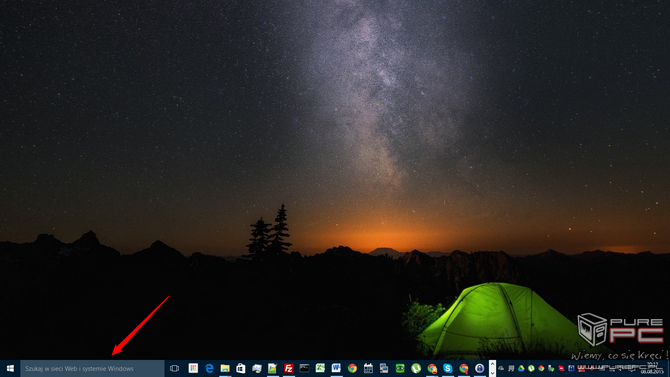Open the colorful tiles app icon next to Task View
The height and width of the screenshot is (377, 670).
point(193,368)
